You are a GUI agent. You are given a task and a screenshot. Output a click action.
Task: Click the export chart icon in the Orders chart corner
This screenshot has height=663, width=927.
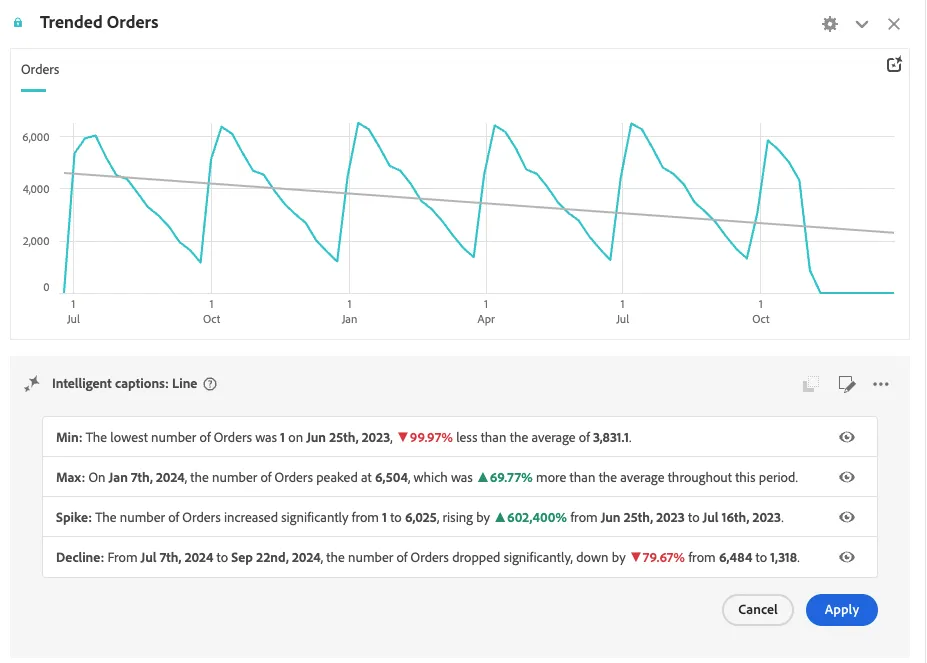(894, 64)
